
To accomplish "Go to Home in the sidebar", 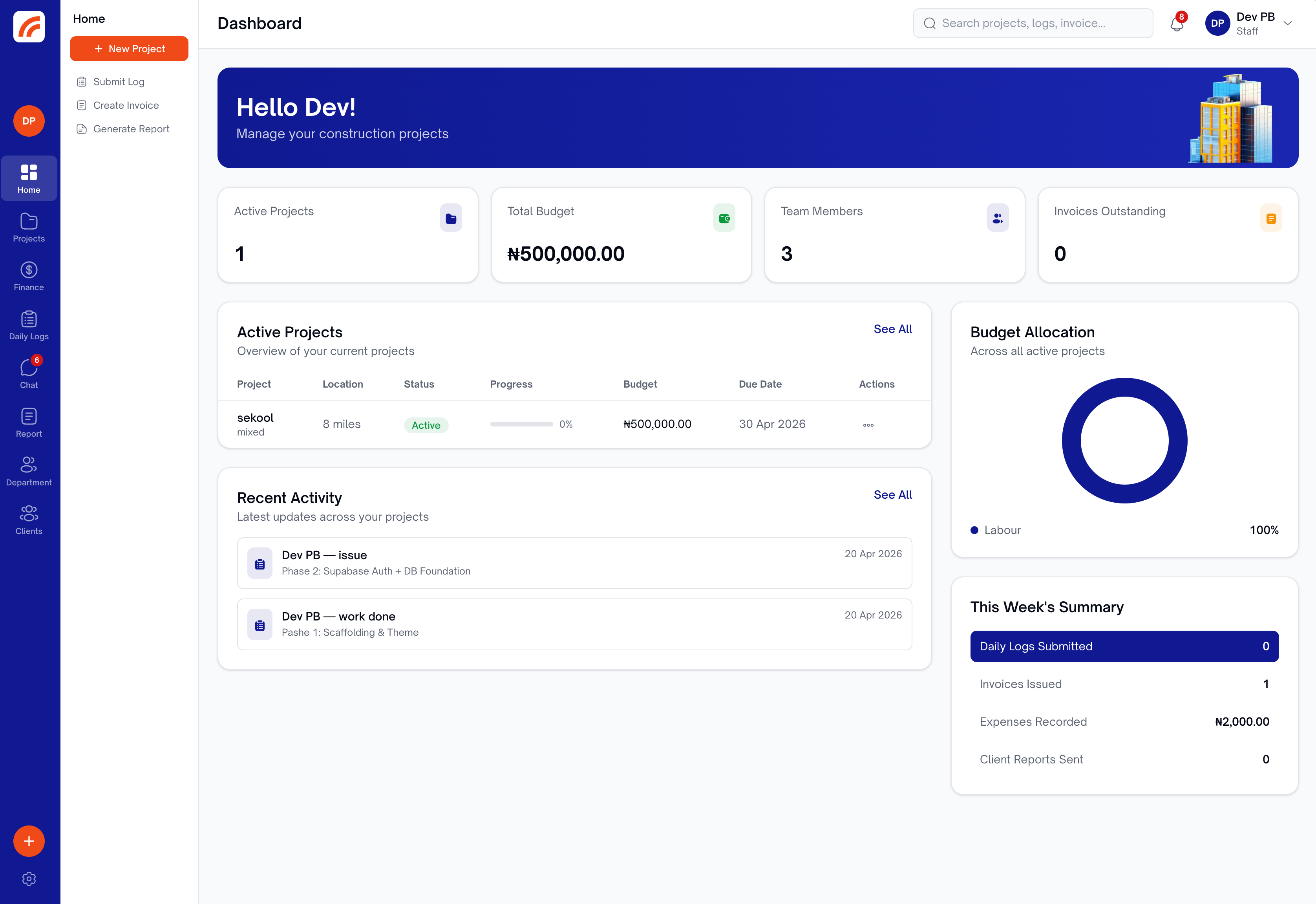I will (29, 178).
